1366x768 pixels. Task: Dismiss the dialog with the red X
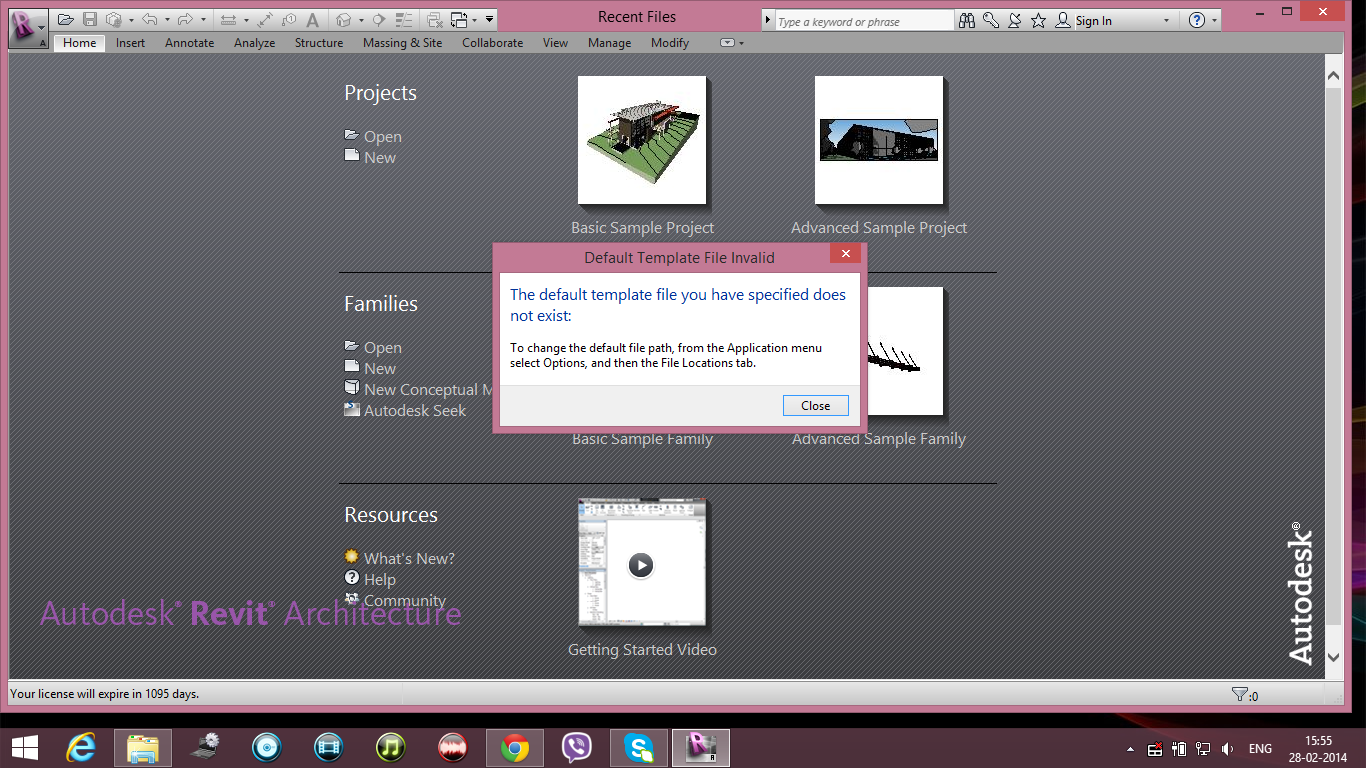coord(845,254)
